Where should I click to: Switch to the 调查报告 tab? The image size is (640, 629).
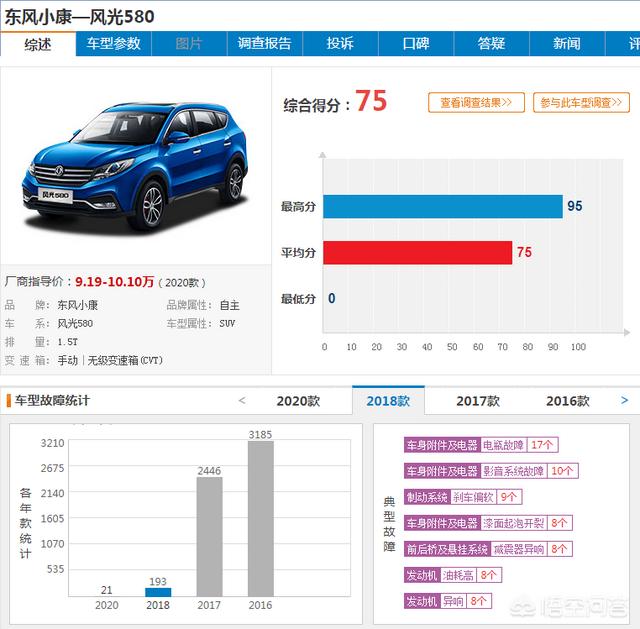coord(264,43)
